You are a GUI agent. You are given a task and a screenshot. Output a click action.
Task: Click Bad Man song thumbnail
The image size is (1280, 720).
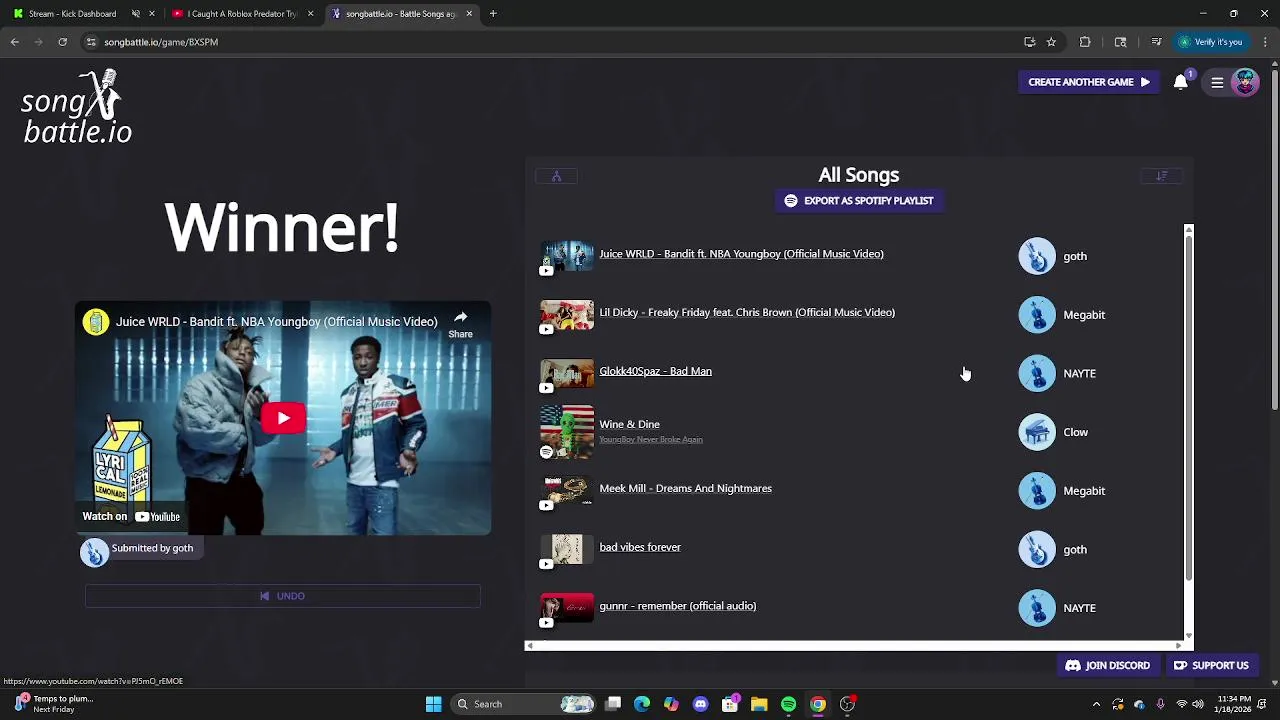click(567, 373)
